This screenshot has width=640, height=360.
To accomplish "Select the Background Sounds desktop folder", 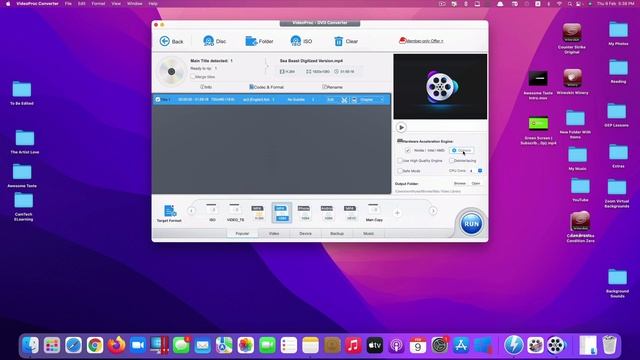I will 617,283.
